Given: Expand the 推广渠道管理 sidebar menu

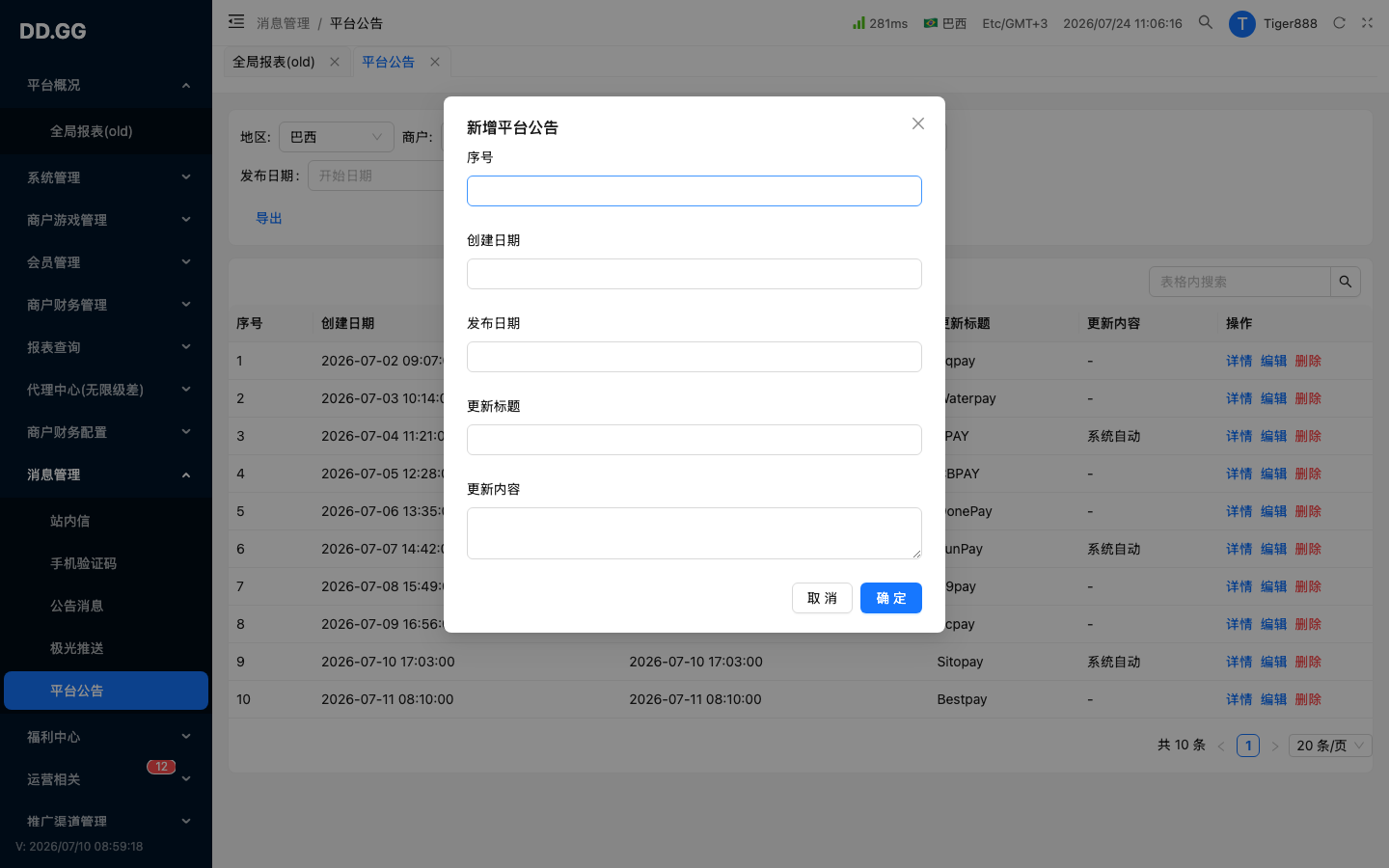Looking at the screenshot, I should tap(106, 822).
